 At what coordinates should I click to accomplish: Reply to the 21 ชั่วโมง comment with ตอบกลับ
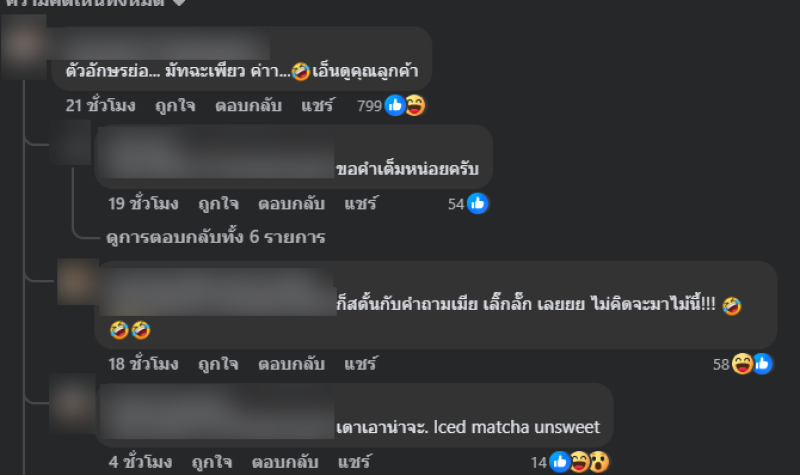pyautogui.click(x=248, y=106)
